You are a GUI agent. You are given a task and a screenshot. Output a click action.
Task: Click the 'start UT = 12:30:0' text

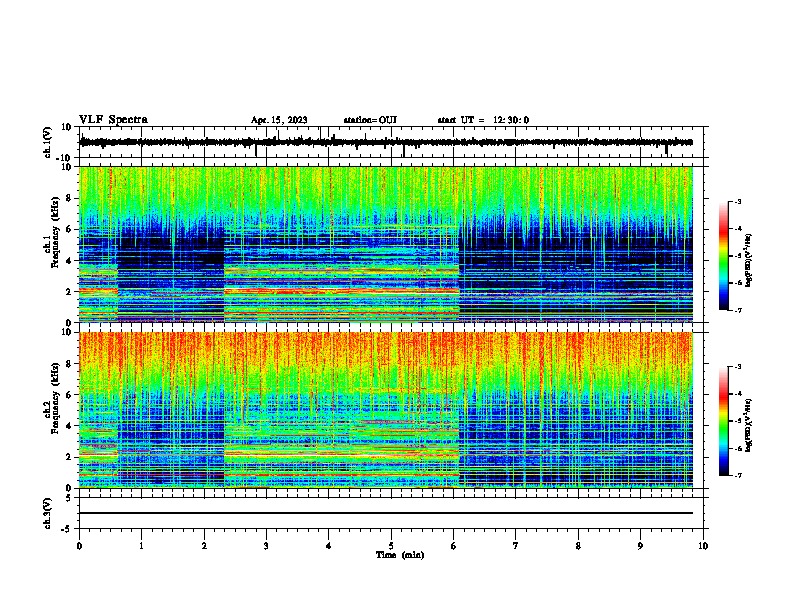tap(483, 120)
